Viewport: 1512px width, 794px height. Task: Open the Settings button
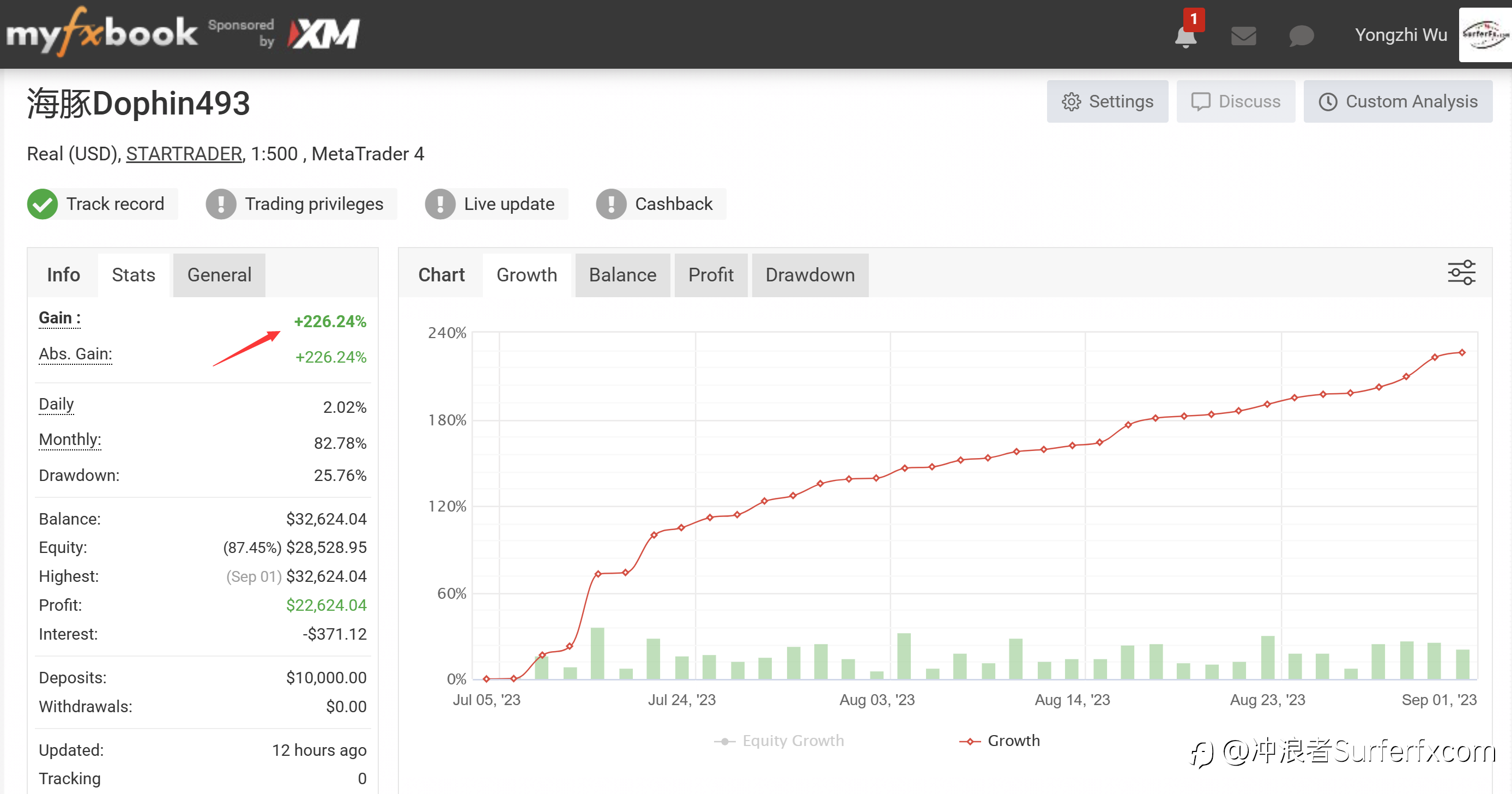1107,101
